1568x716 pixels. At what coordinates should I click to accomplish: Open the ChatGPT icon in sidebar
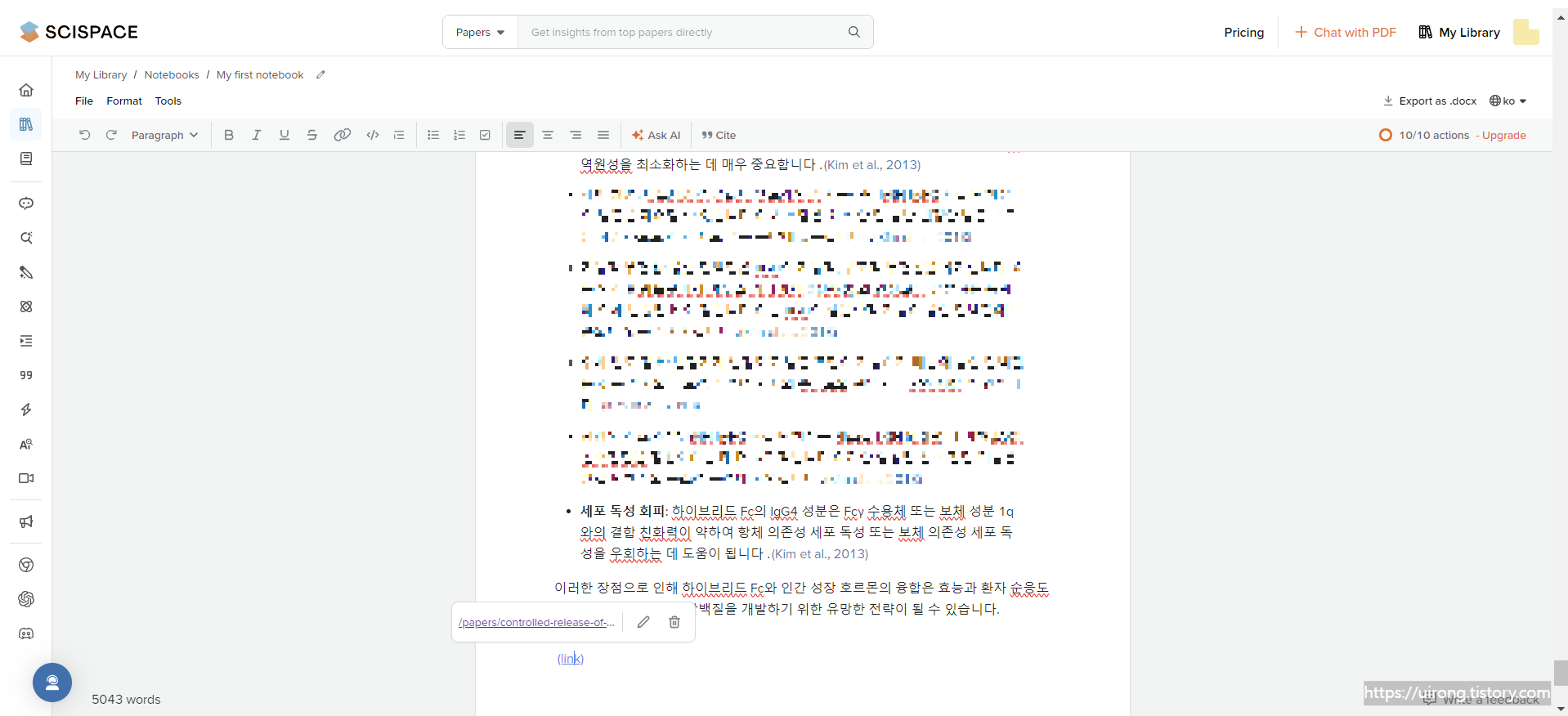point(26,599)
